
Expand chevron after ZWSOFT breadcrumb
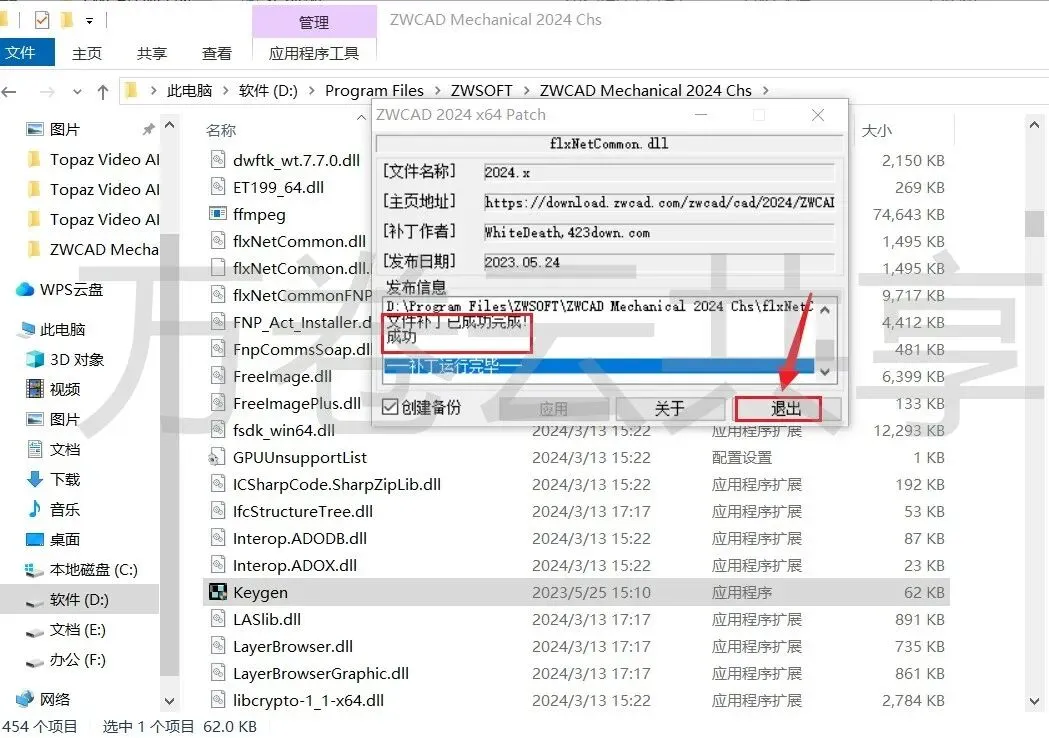(527, 90)
